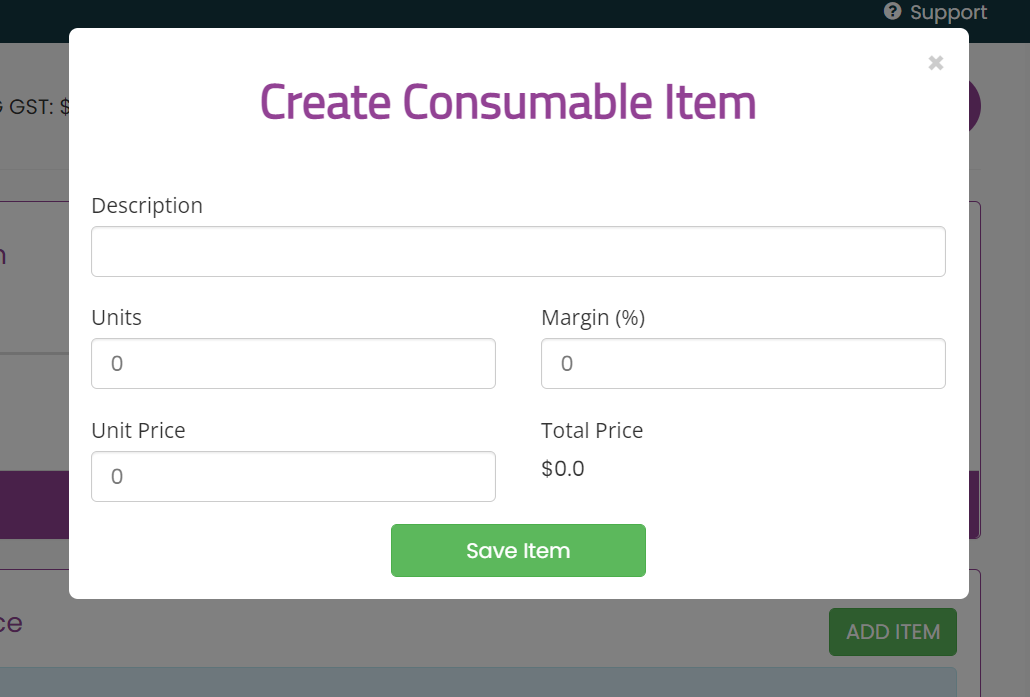Screen dimensions: 1030x697
Task: Click the Support question mark icon
Action: (893, 11)
